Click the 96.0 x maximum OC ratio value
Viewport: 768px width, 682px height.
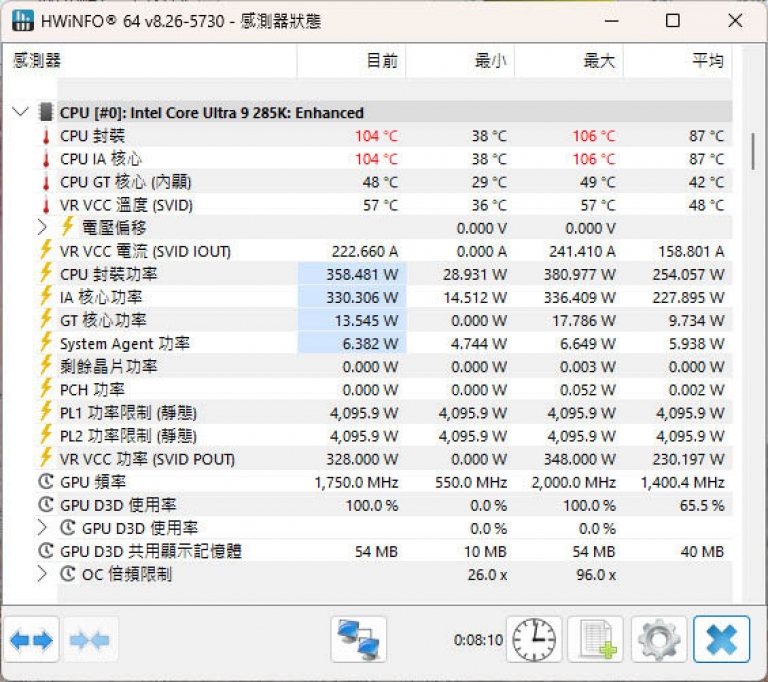[x=596, y=574]
